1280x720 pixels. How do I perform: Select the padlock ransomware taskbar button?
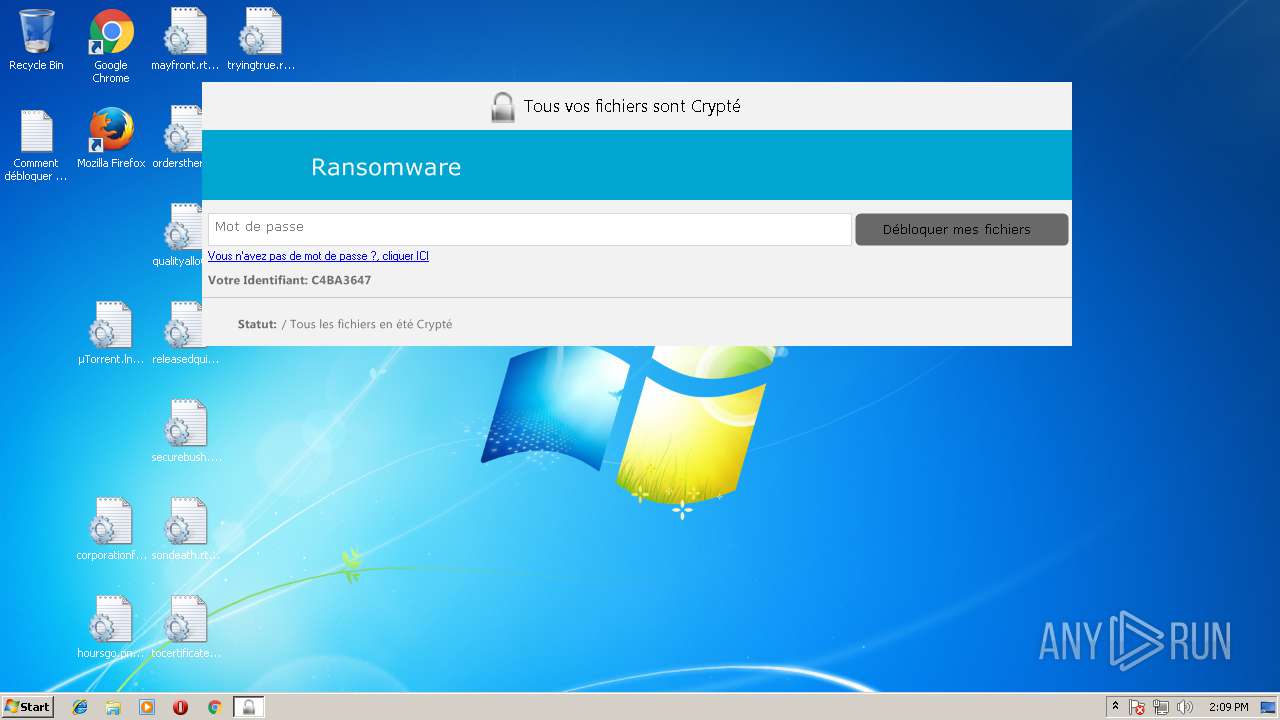click(x=249, y=707)
